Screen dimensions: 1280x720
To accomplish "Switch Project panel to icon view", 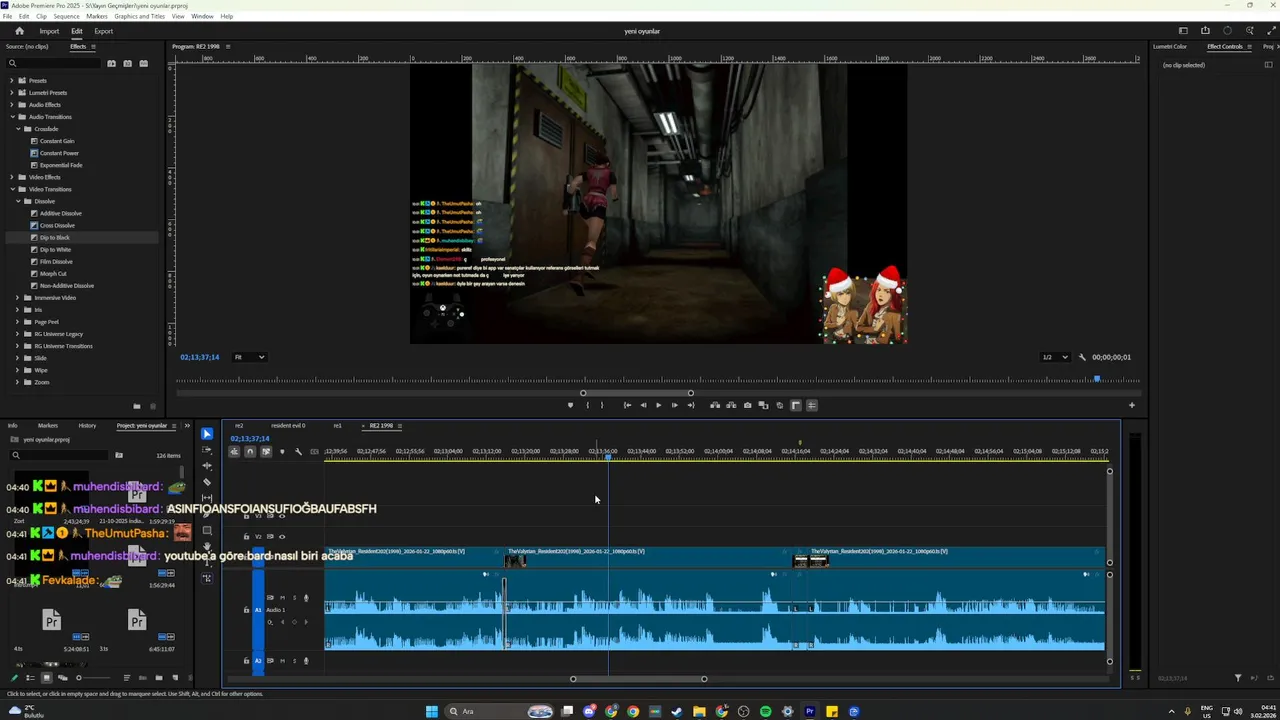I will pyautogui.click(x=46, y=678).
